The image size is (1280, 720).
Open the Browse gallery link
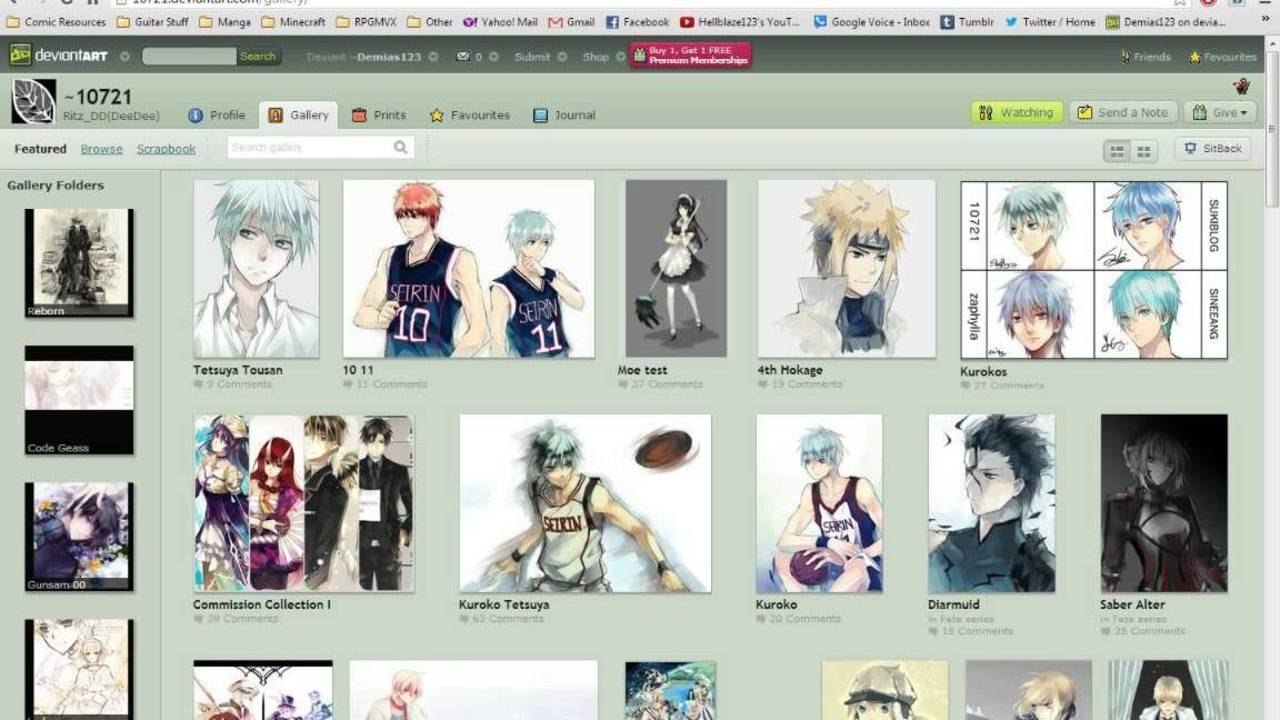pos(102,149)
